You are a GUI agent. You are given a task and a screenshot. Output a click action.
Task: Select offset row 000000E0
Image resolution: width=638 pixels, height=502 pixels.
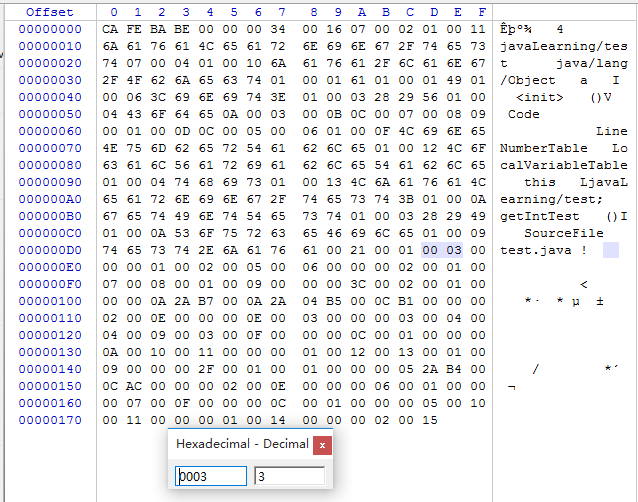tap(50, 267)
